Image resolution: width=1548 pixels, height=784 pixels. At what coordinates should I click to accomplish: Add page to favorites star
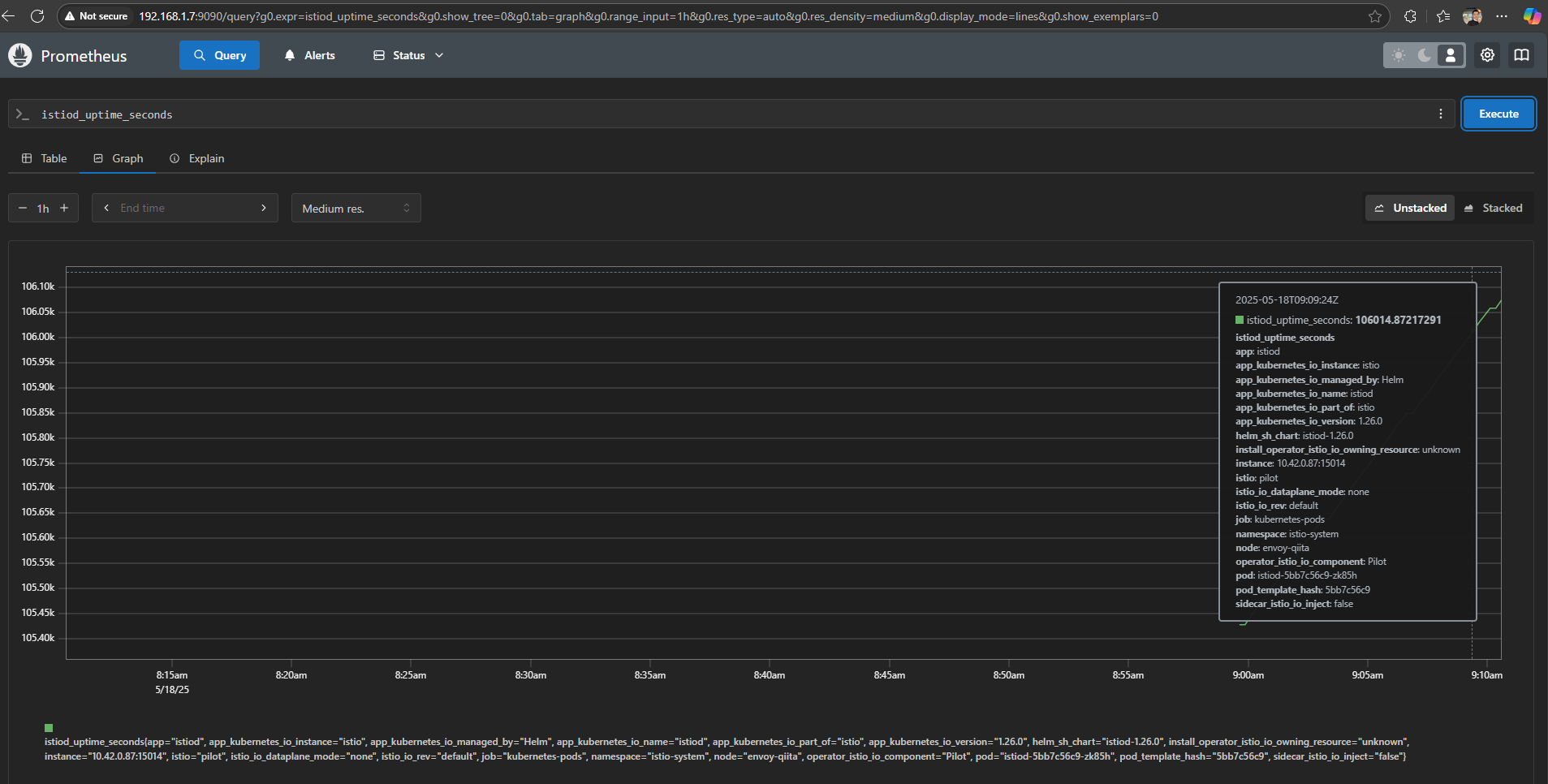click(1375, 16)
